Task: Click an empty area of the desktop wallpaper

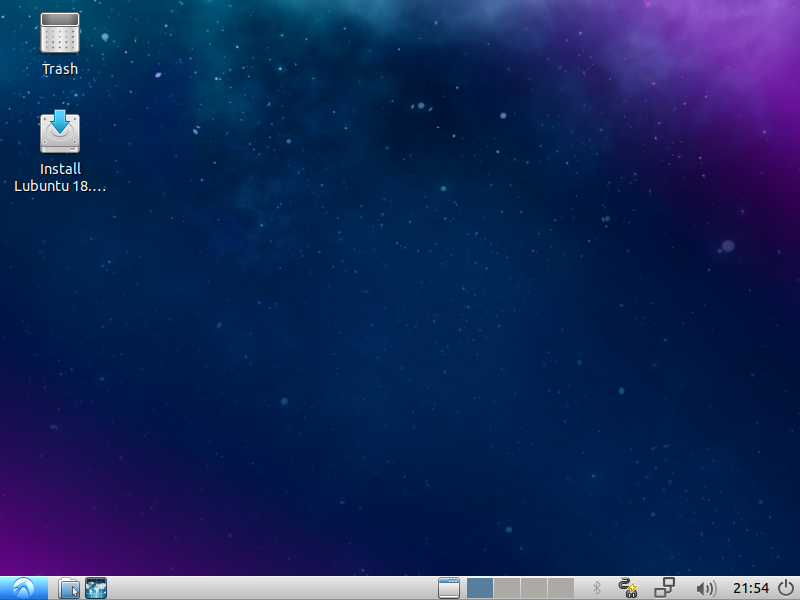Action: point(400,300)
